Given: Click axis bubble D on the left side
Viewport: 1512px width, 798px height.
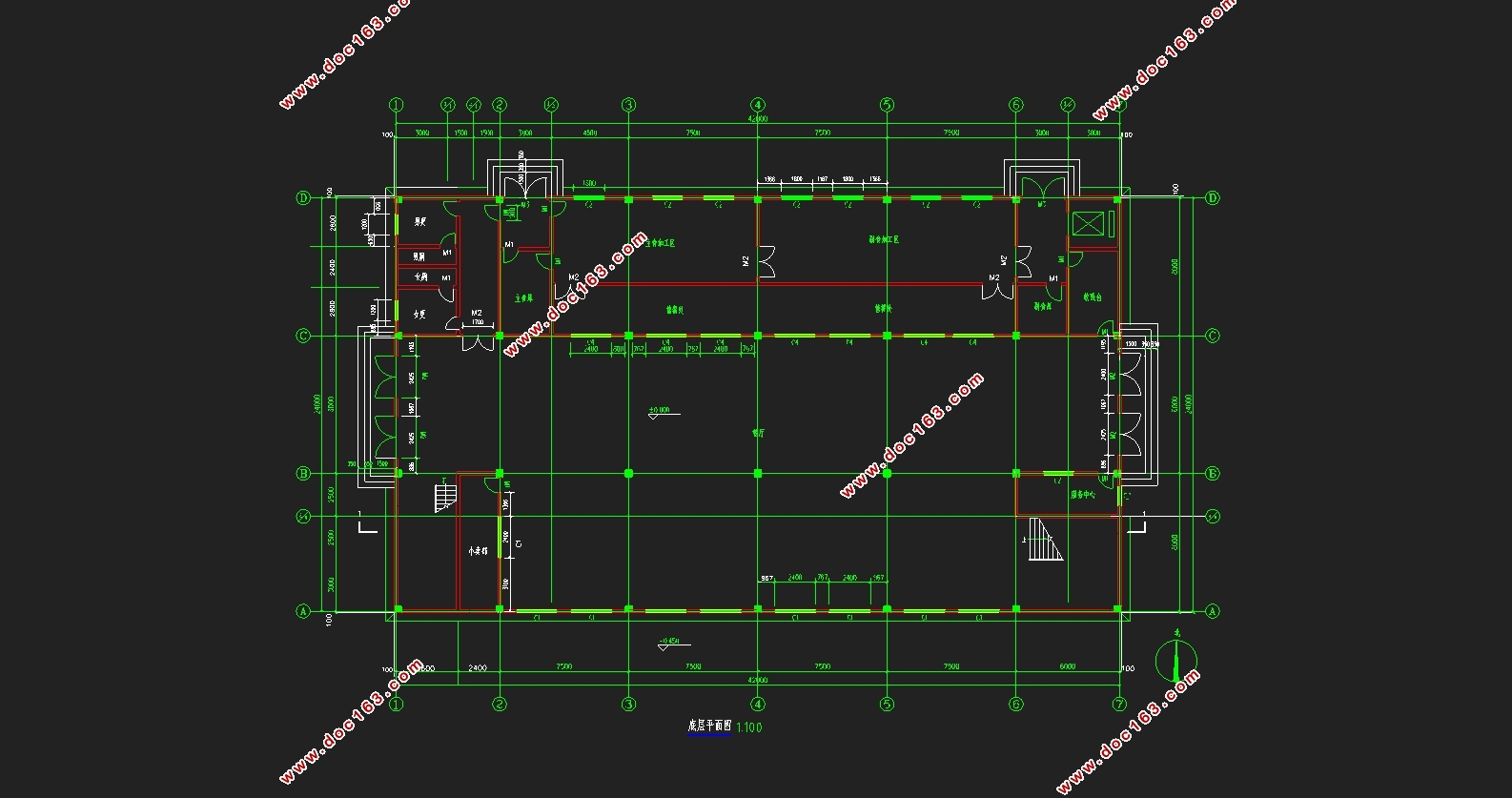Looking at the screenshot, I should click(303, 198).
